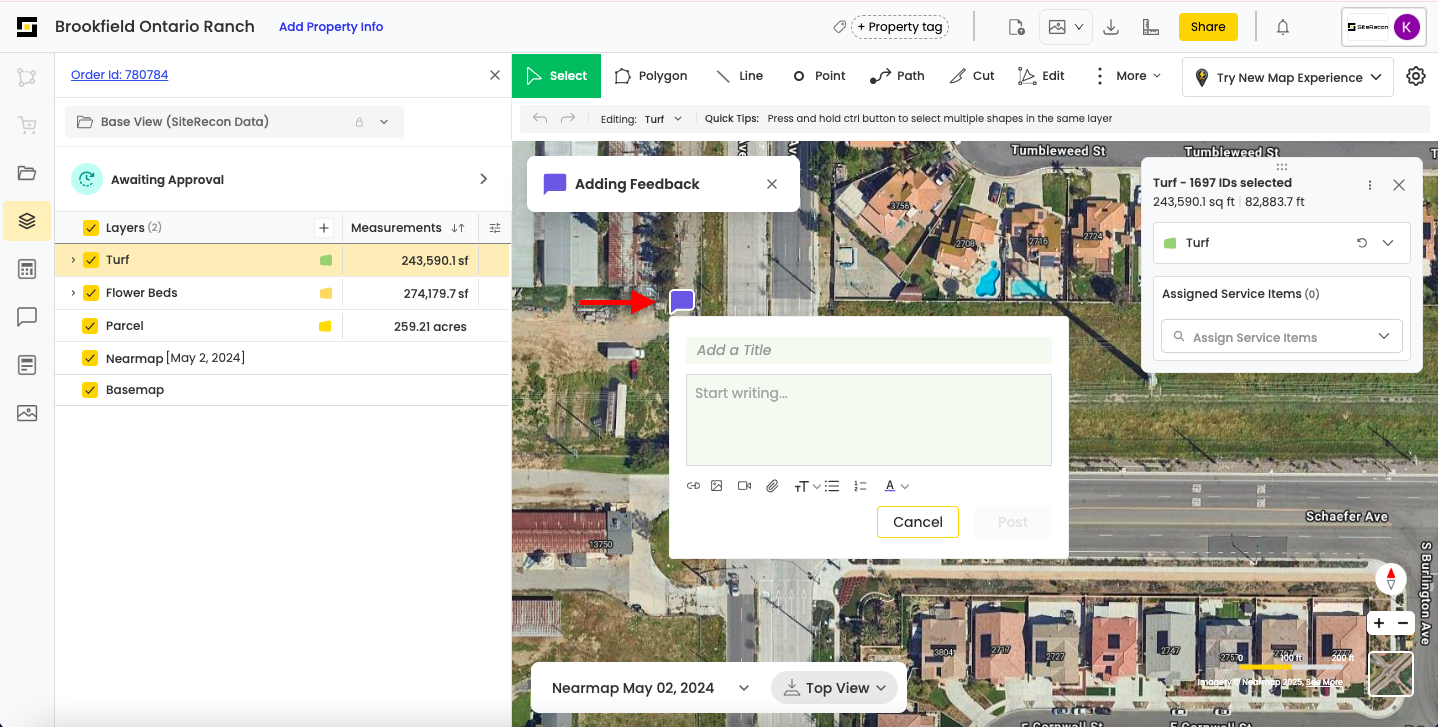The width and height of the screenshot is (1438, 727).
Task: Uncheck the Flower Beds layer checkbox
Action: (x=91, y=293)
